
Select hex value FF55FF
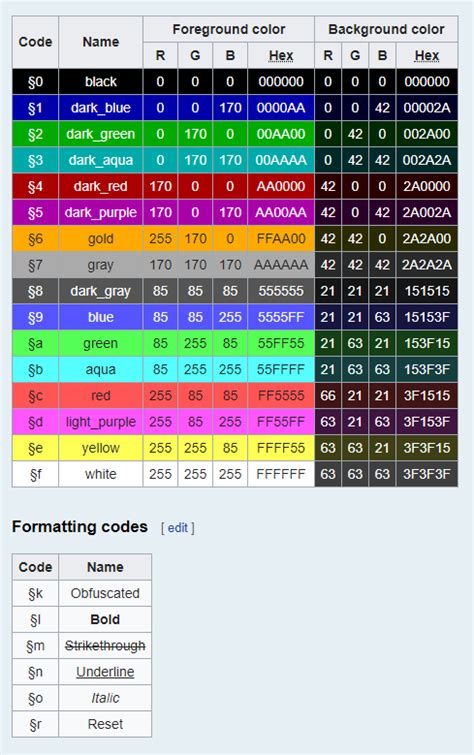[x=281, y=422]
